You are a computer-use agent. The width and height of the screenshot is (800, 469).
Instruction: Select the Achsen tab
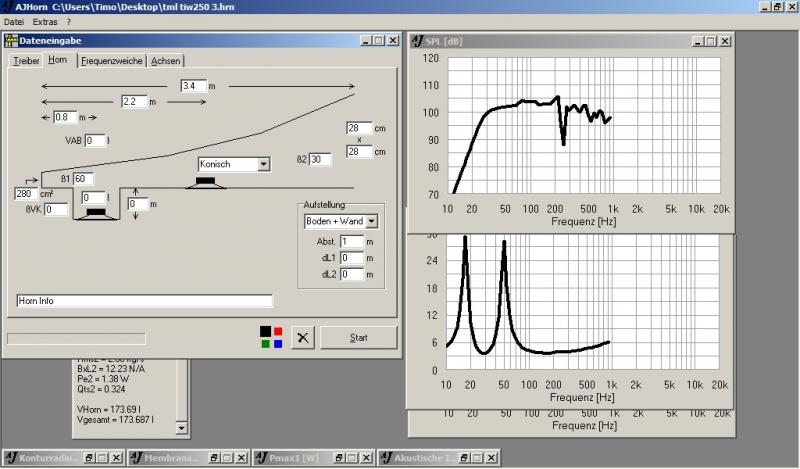(x=165, y=61)
